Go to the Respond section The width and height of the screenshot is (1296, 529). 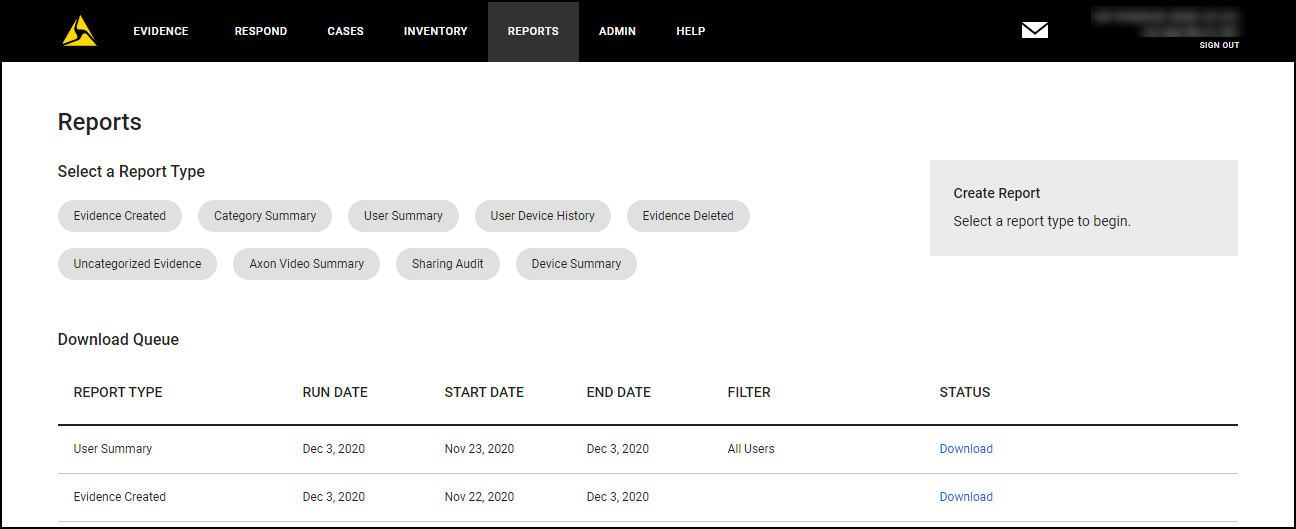261,31
